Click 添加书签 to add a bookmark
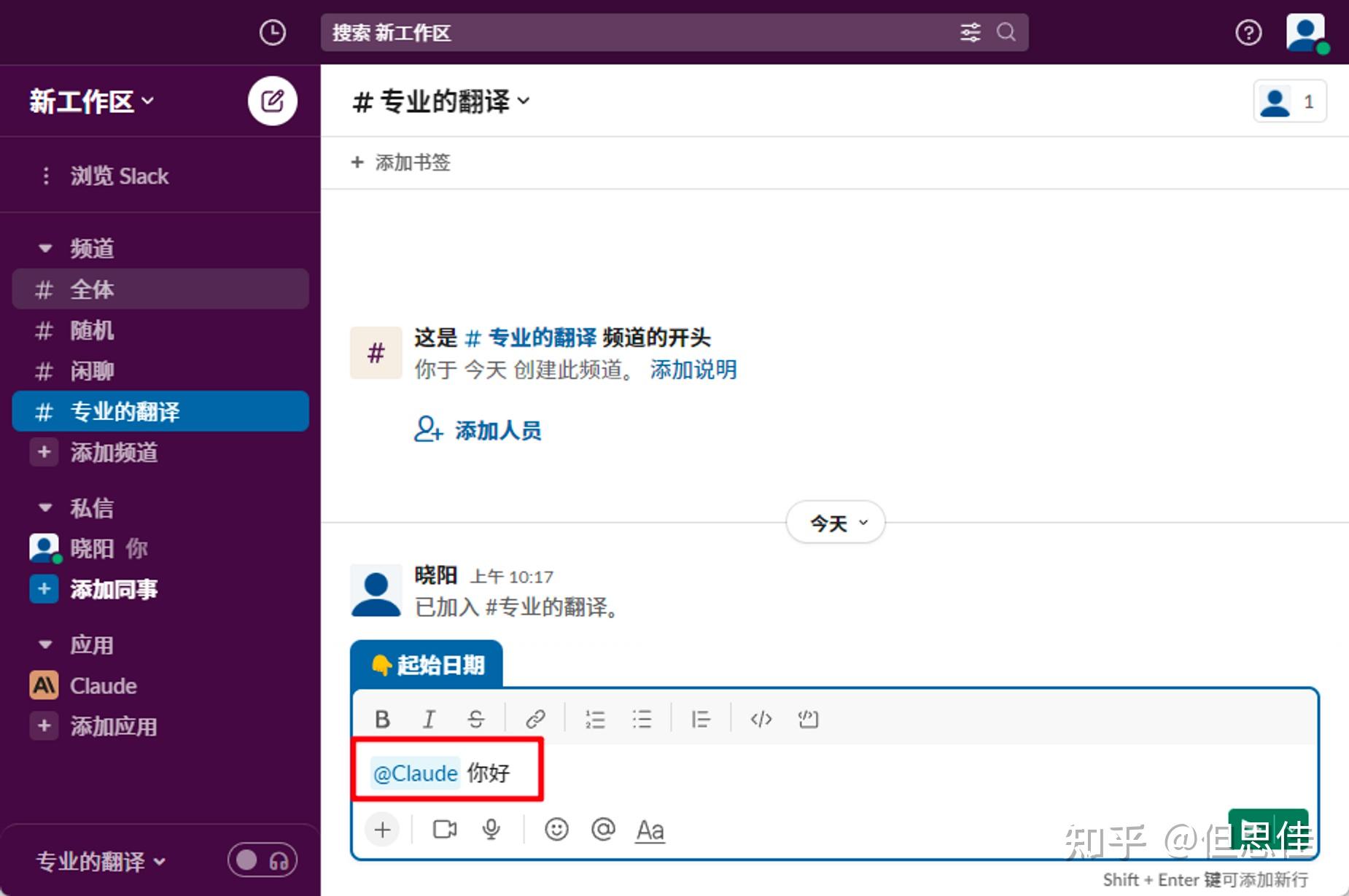Screen dimensions: 1349x896 401,163
